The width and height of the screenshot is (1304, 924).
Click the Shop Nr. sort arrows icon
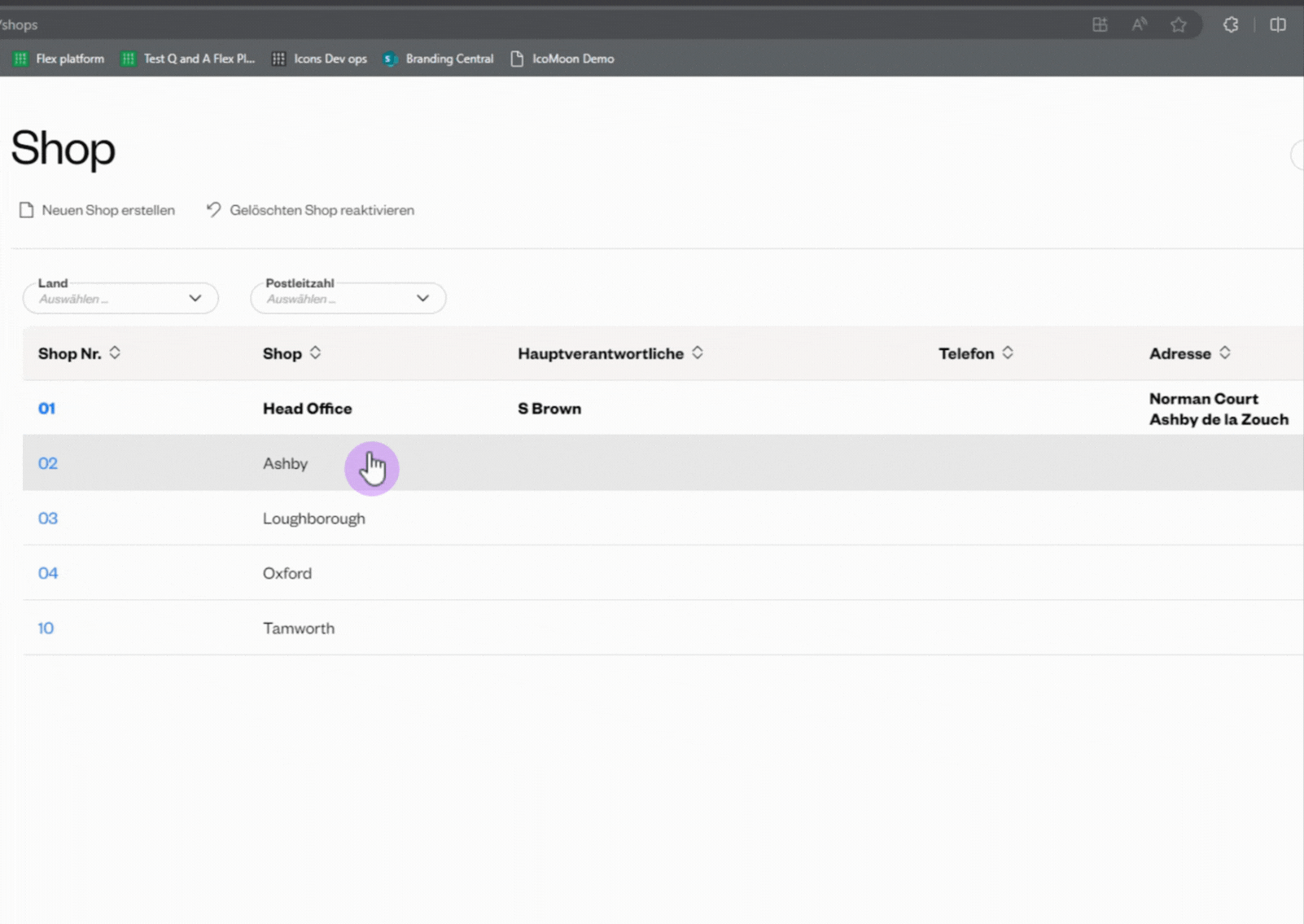click(x=115, y=353)
